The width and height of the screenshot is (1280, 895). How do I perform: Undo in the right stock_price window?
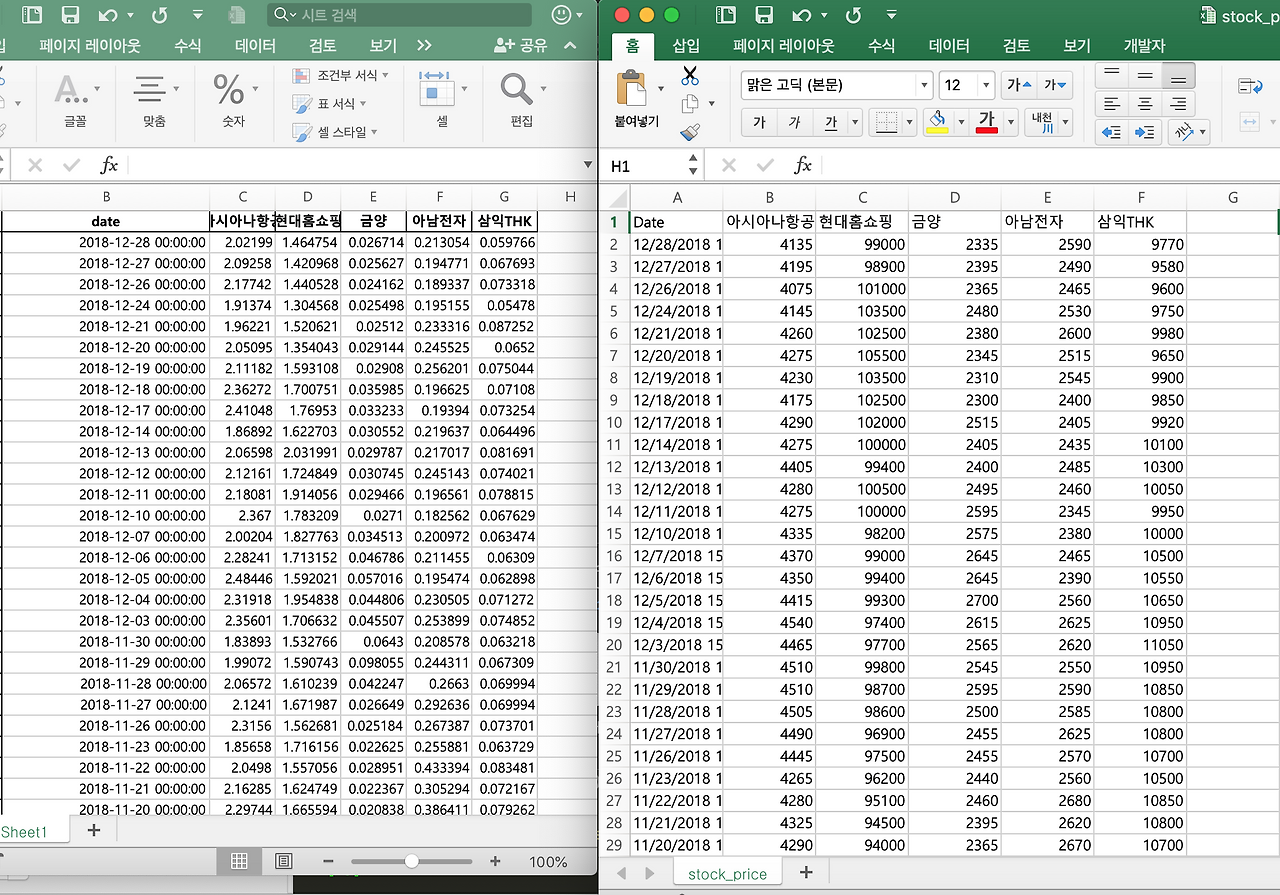[802, 15]
